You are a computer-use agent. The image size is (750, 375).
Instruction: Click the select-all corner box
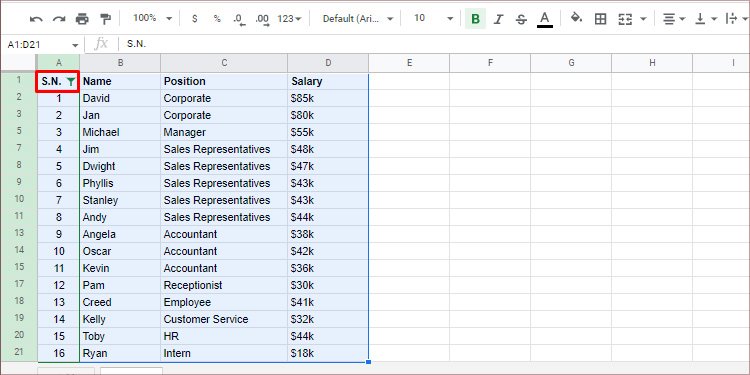pyautogui.click(x=19, y=63)
